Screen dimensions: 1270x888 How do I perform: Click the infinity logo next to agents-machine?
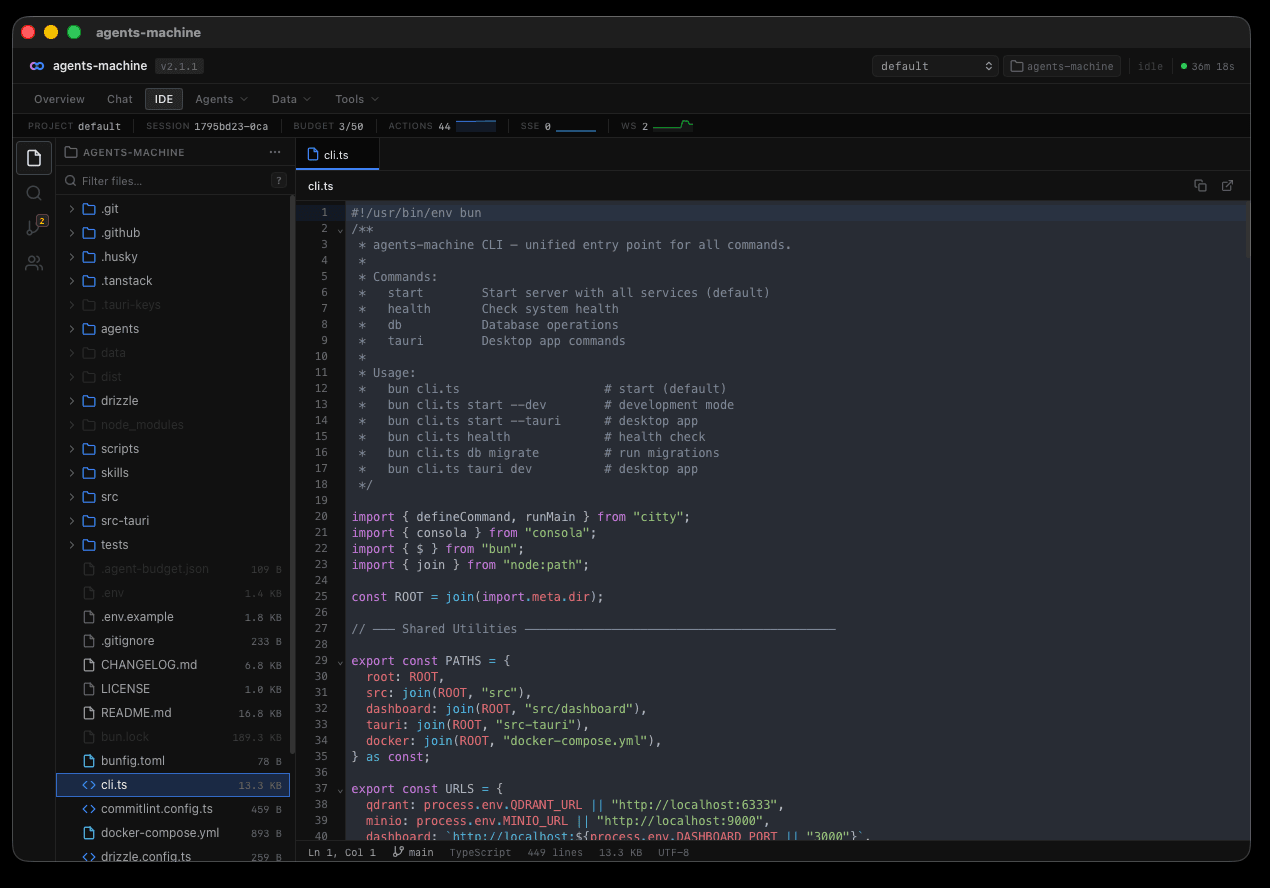36,65
